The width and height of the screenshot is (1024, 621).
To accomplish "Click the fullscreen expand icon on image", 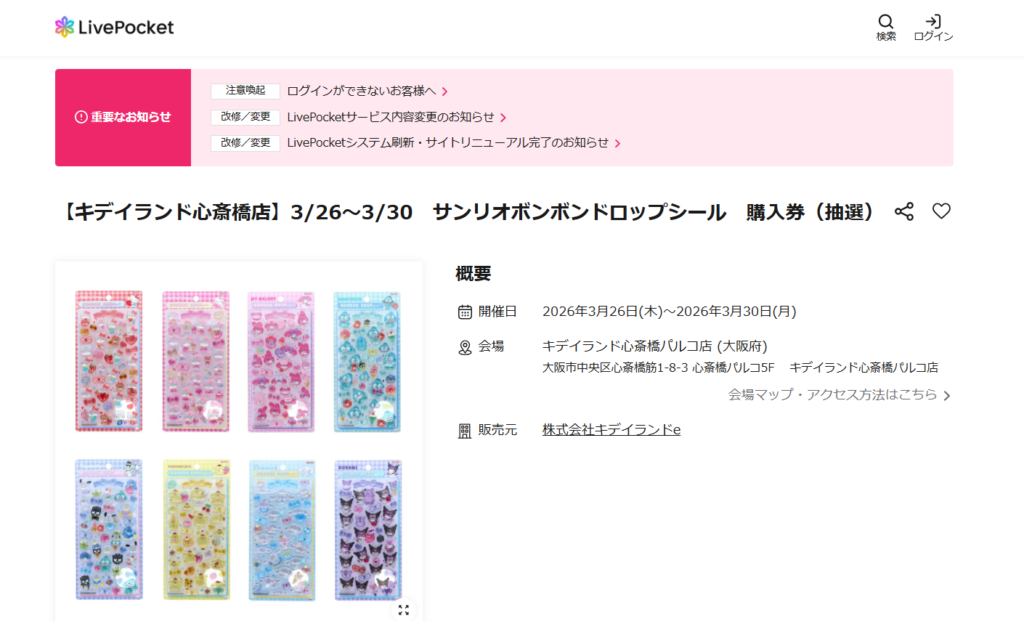I will tap(404, 610).
